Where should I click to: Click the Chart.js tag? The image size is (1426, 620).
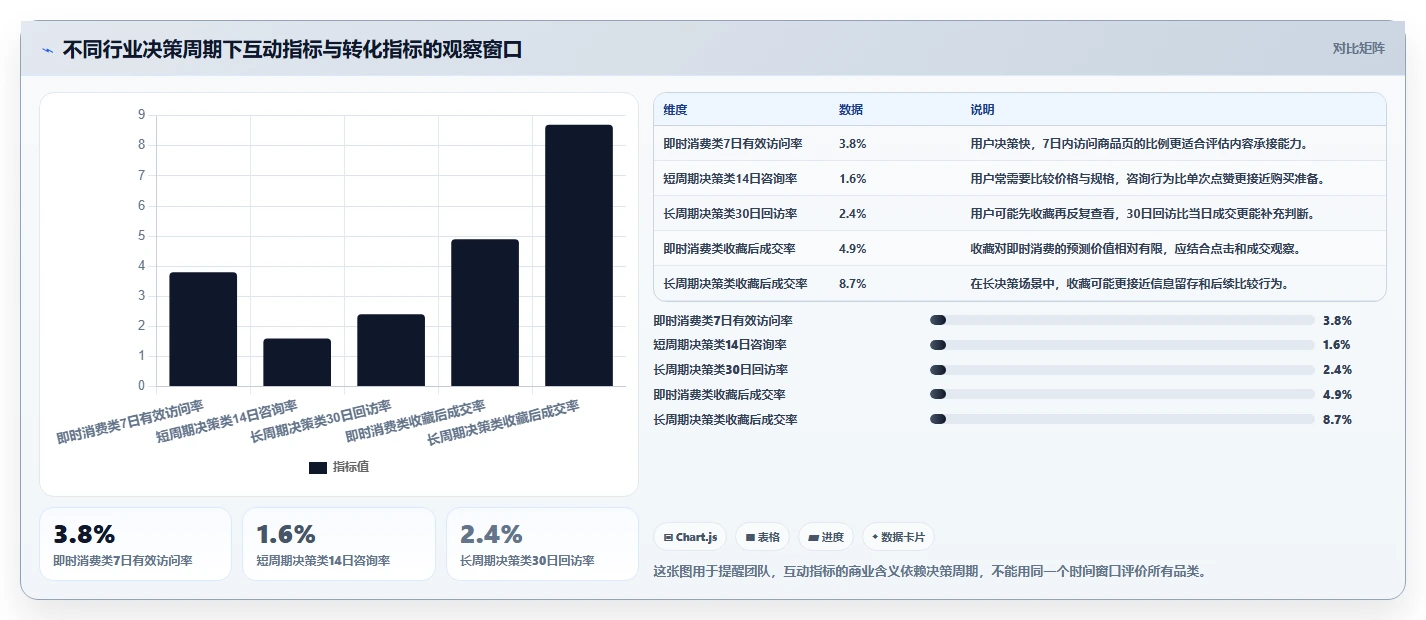[690, 537]
